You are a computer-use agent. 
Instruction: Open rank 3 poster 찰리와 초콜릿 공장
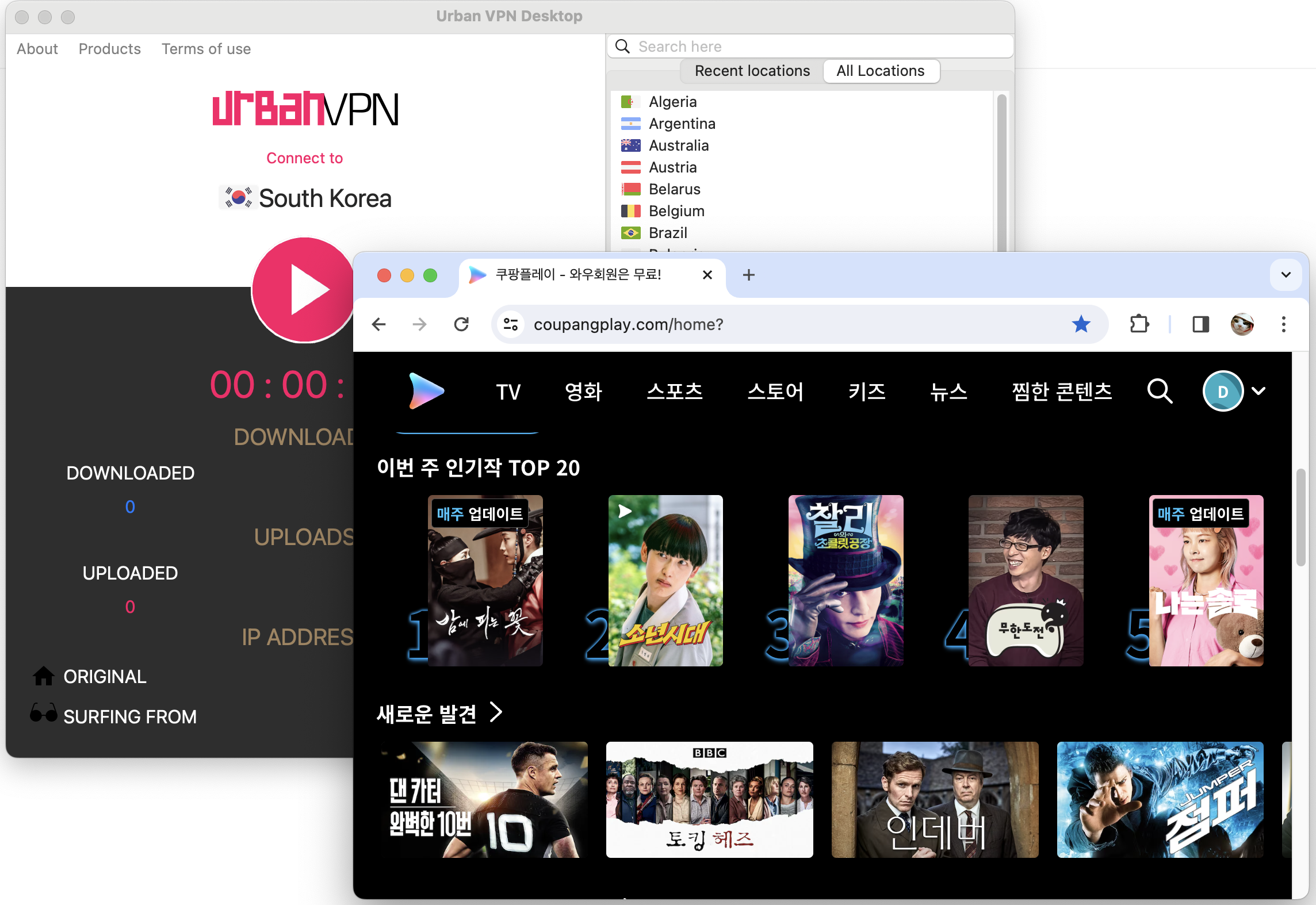[x=846, y=581]
